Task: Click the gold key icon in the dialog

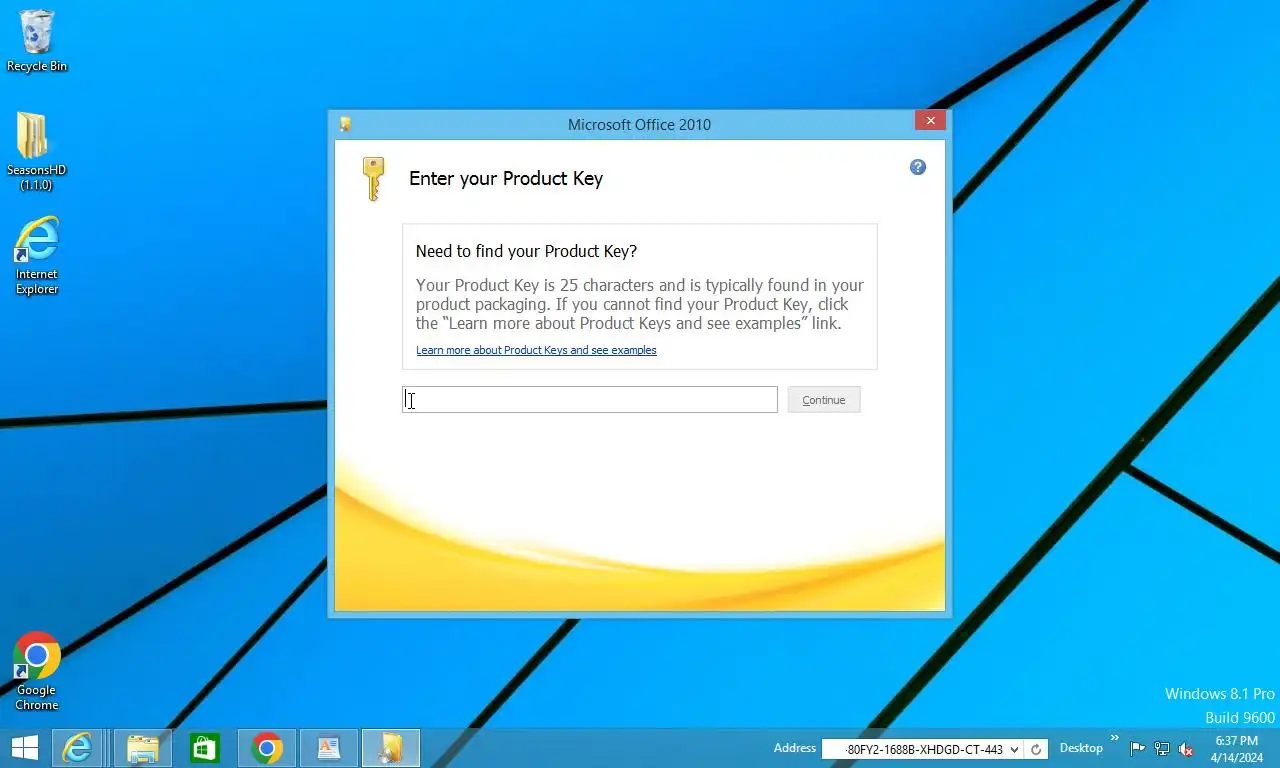Action: [373, 179]
